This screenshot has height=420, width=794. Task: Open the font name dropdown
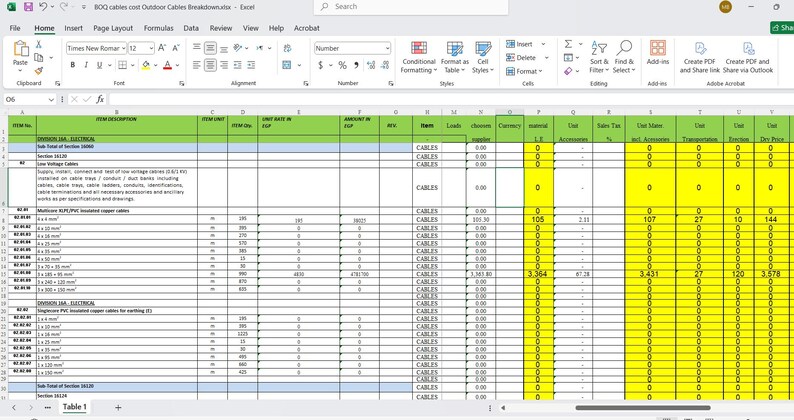[x=124, y=48]
